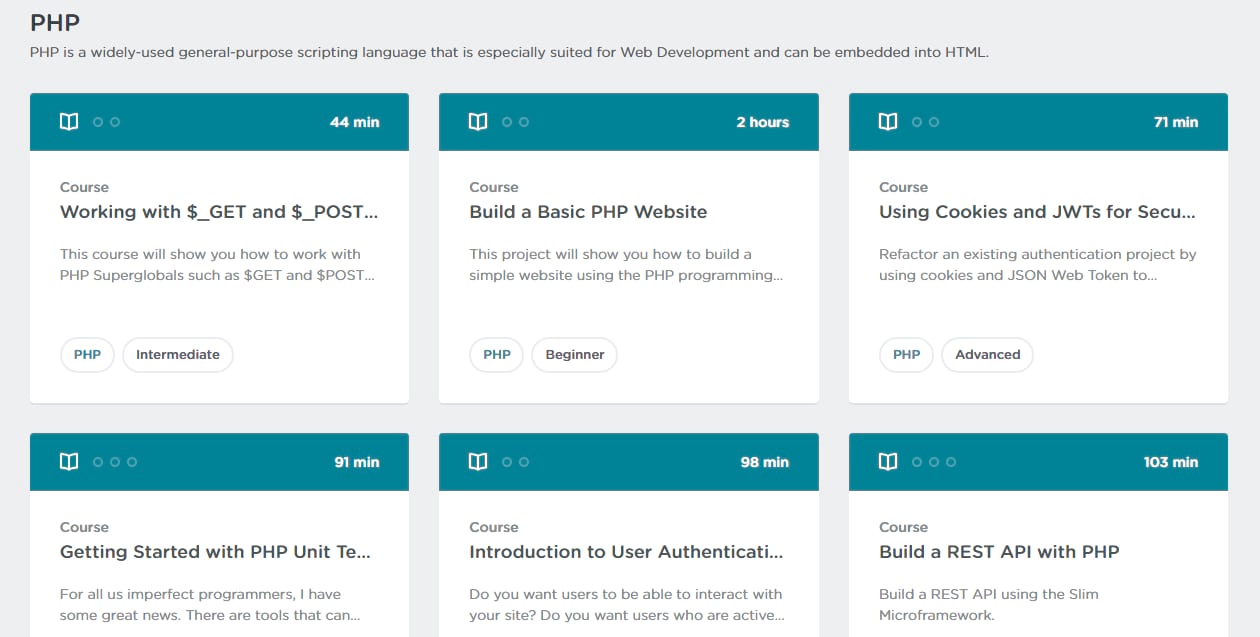Open the Build a Basic PHP Website course
Viewport: 1260px width, 637px height.
click(588, 212)
